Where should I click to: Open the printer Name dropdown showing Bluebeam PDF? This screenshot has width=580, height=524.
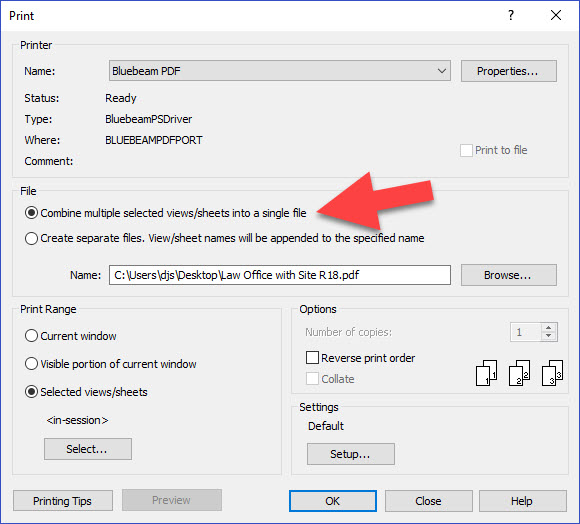click(x=280, y=71)
